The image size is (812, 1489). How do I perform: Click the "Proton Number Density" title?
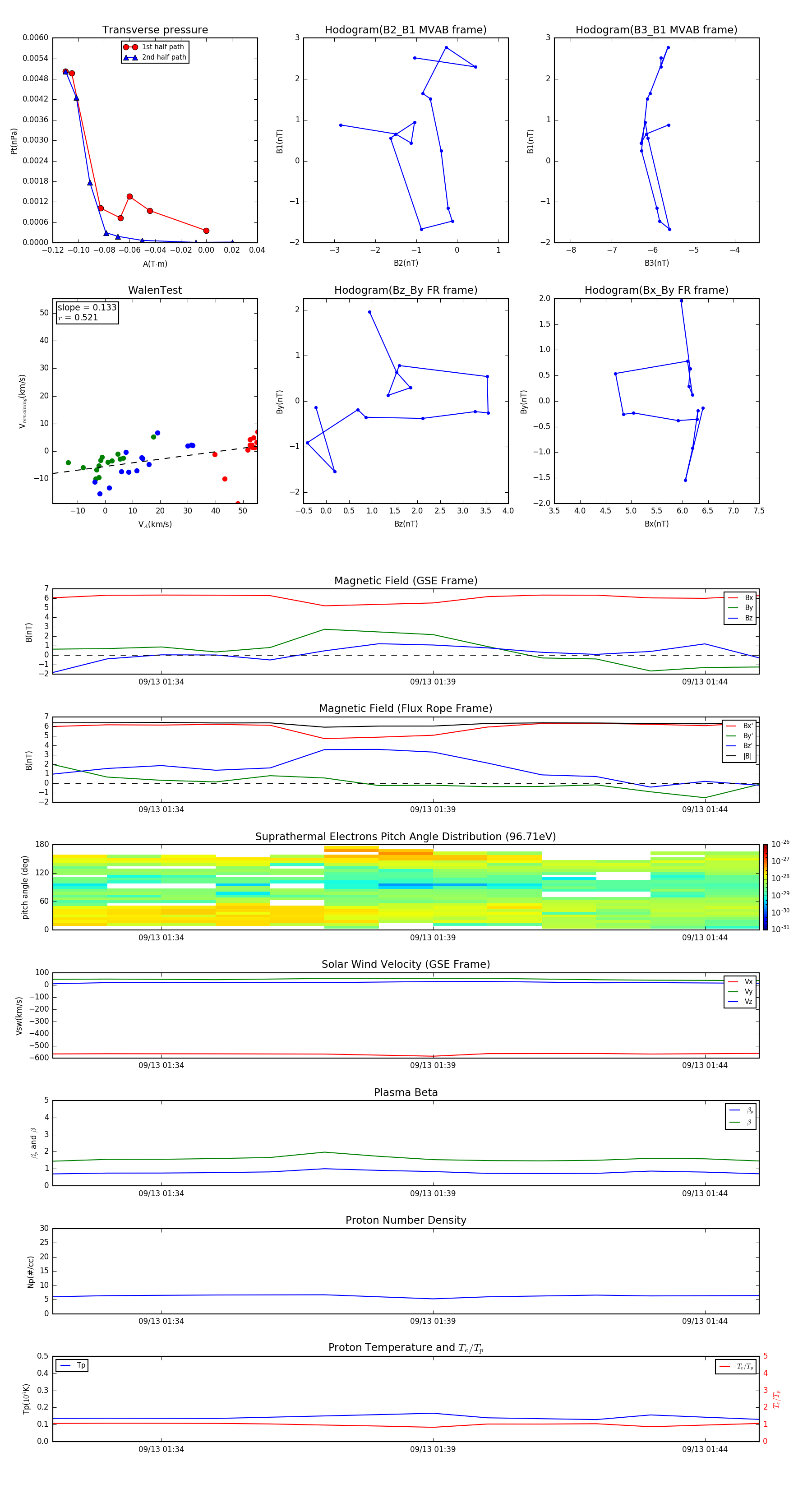pos(406,1220)
